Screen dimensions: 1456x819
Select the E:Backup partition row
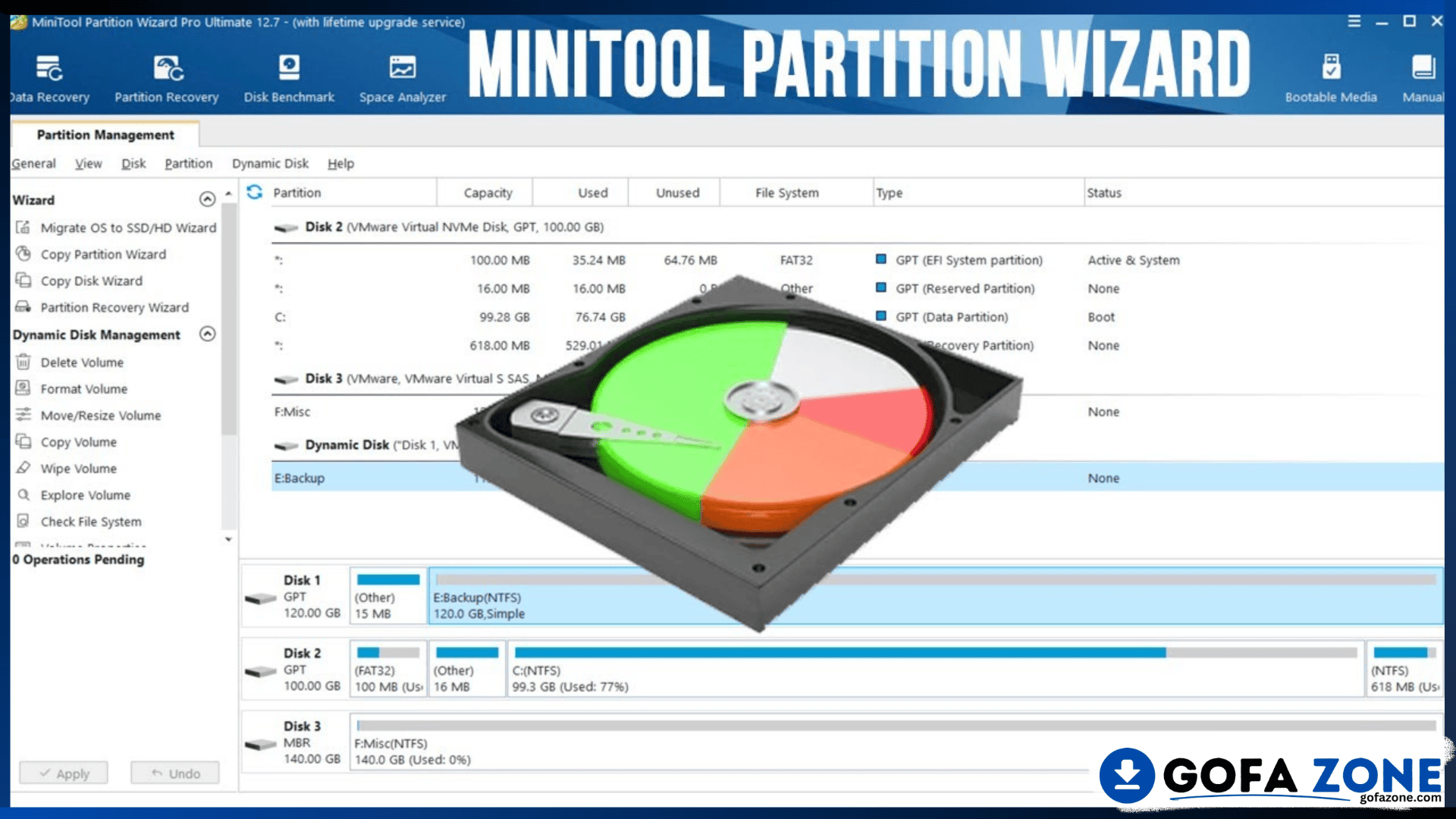(x=857, y=478)
